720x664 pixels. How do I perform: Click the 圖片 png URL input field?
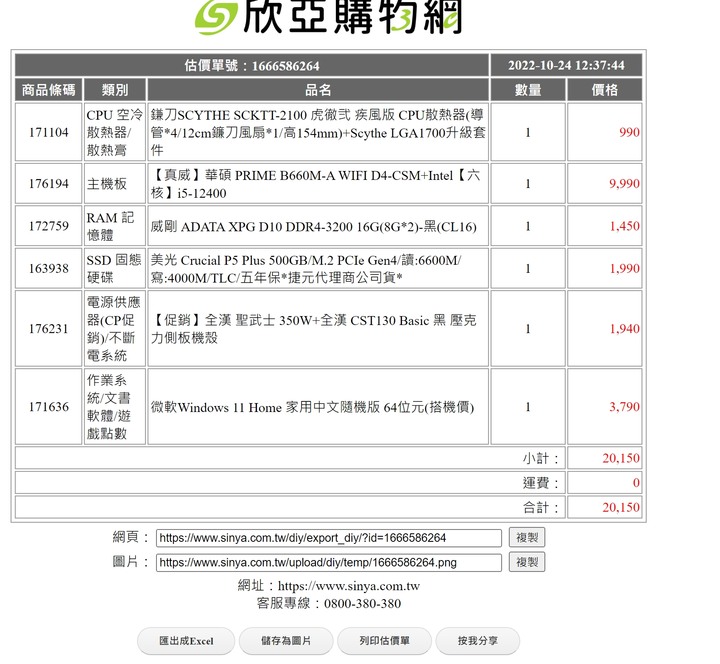pos(329,563)
